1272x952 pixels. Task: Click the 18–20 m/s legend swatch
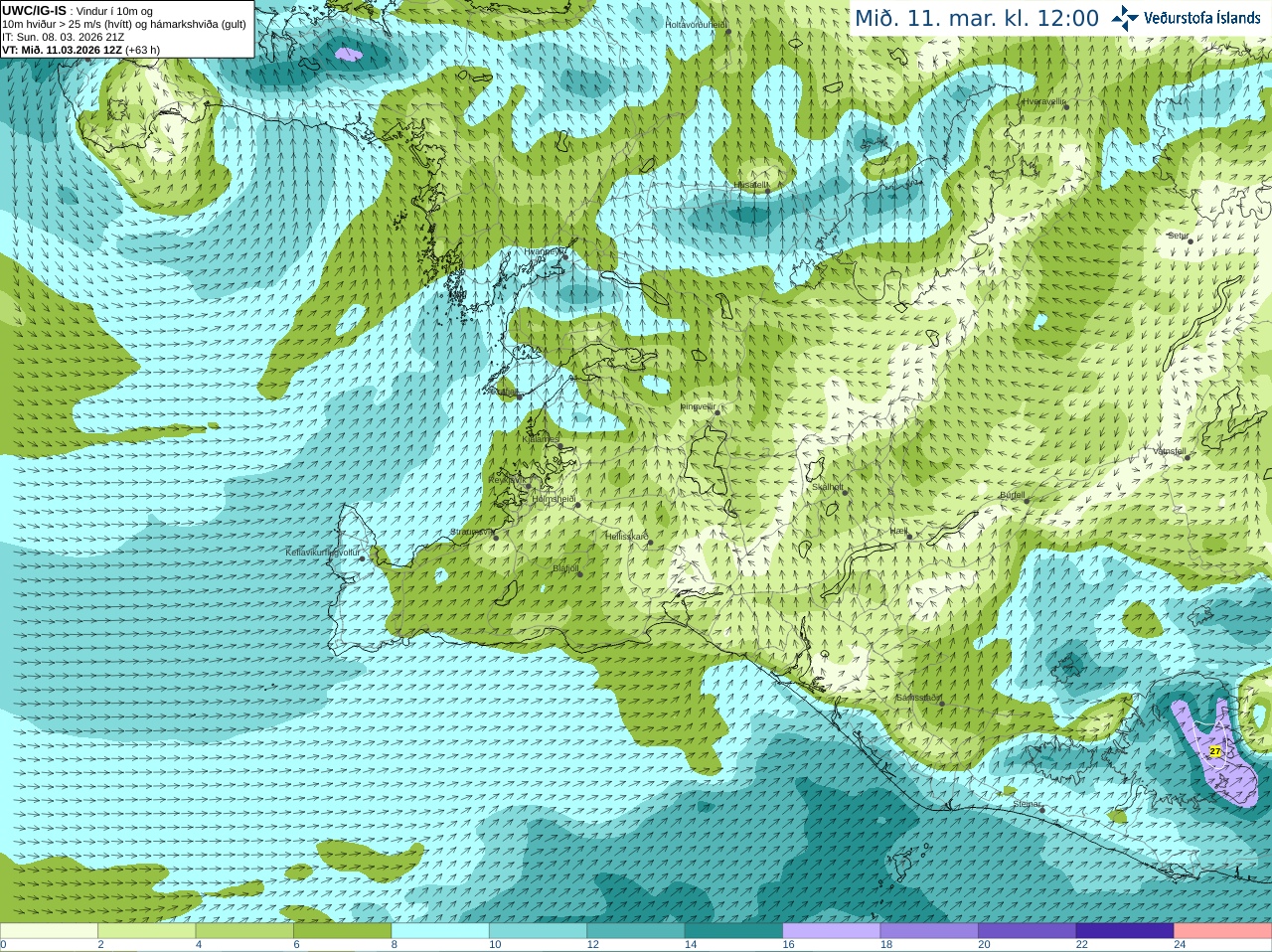click(x=929, y=931)
